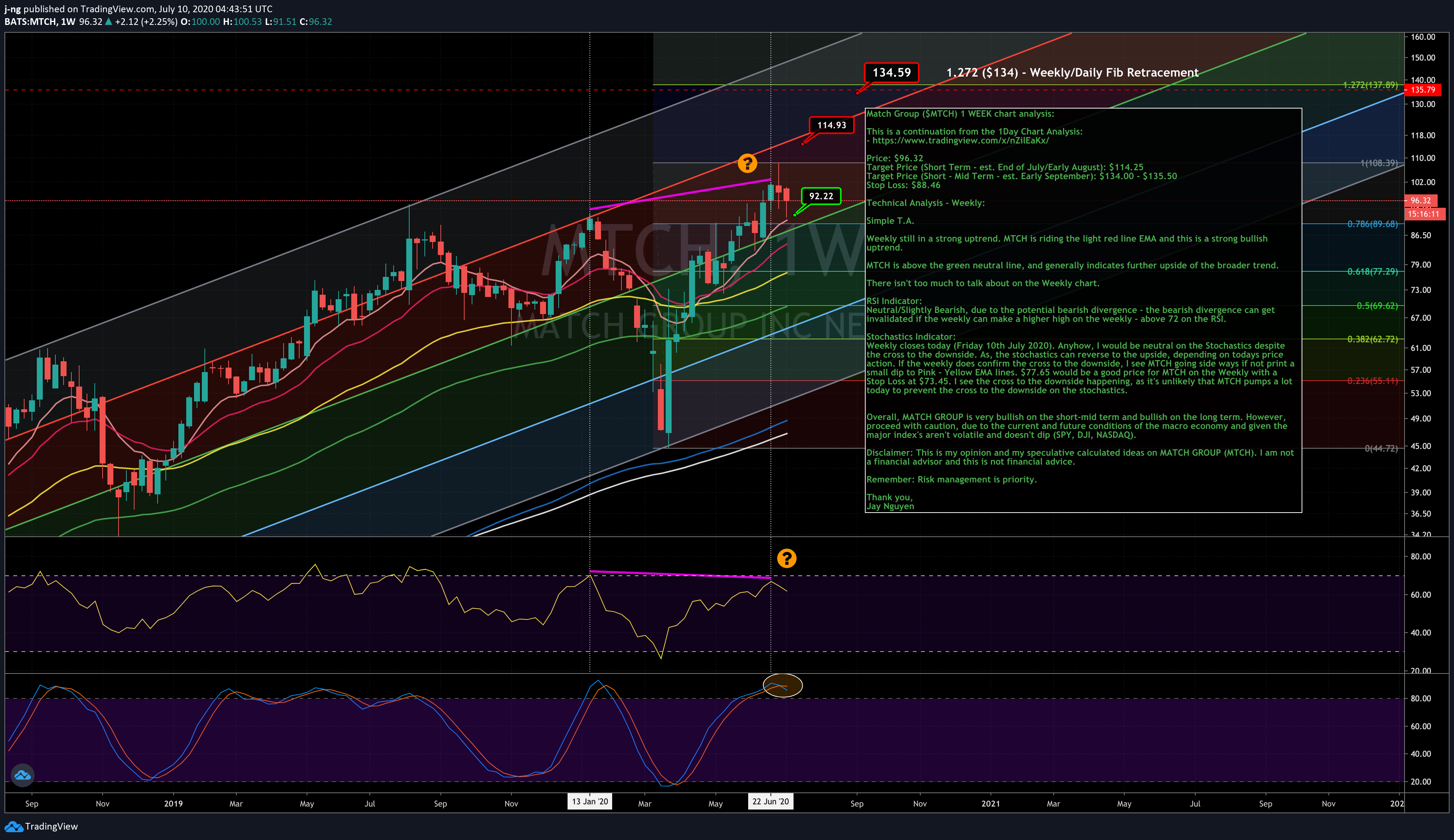Select the 114.93 red price callout

(832, 125)
